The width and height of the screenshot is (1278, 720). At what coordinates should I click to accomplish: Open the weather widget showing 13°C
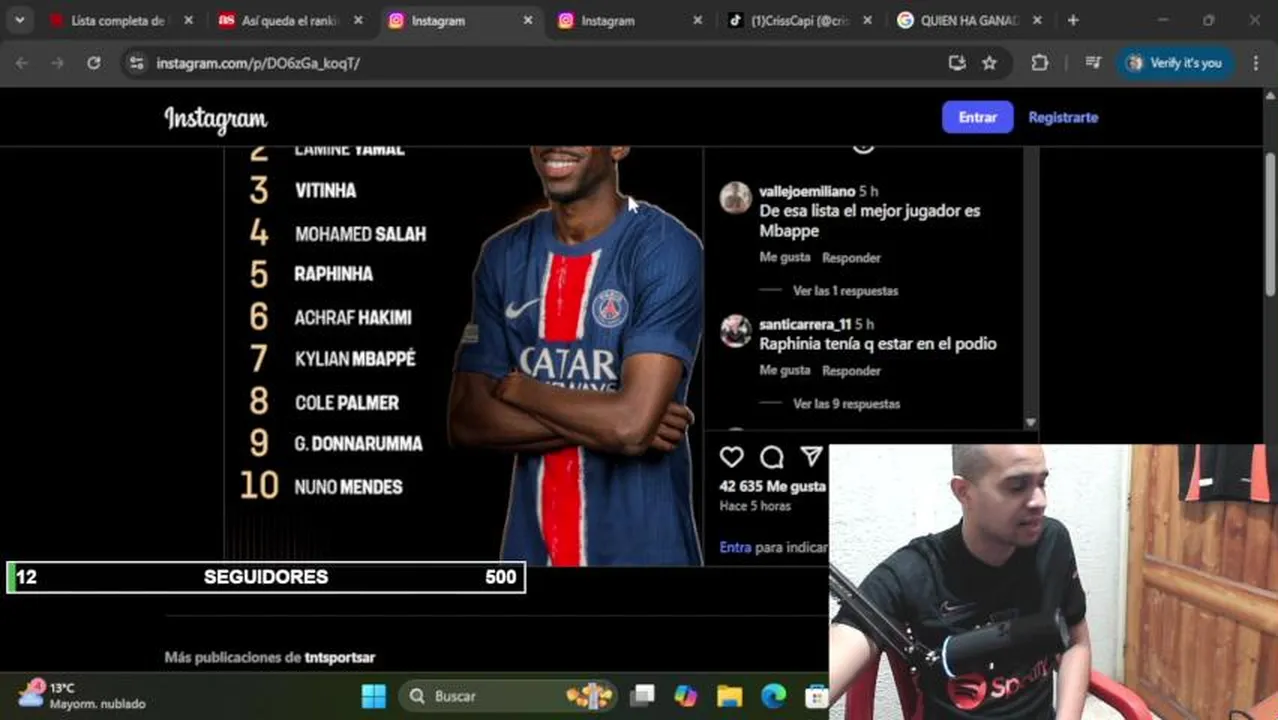[82, 696]
